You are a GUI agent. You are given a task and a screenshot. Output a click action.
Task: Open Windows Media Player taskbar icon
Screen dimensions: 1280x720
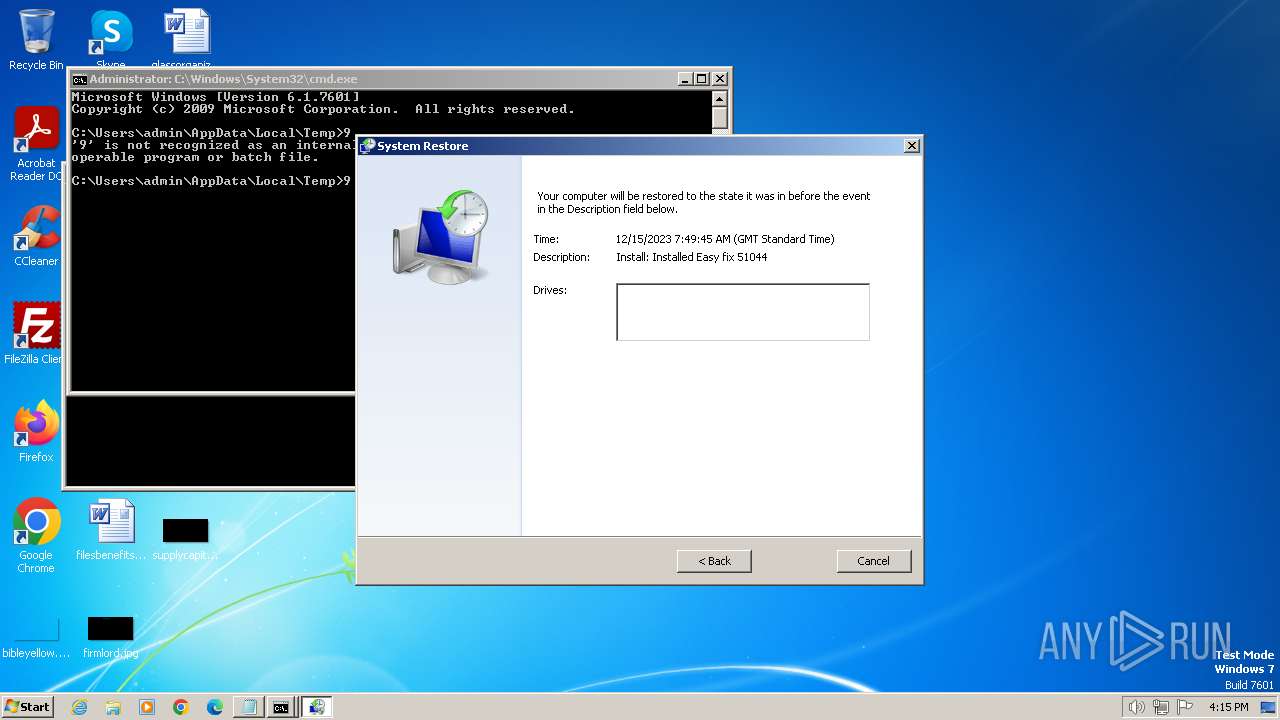tap(147, 707)
